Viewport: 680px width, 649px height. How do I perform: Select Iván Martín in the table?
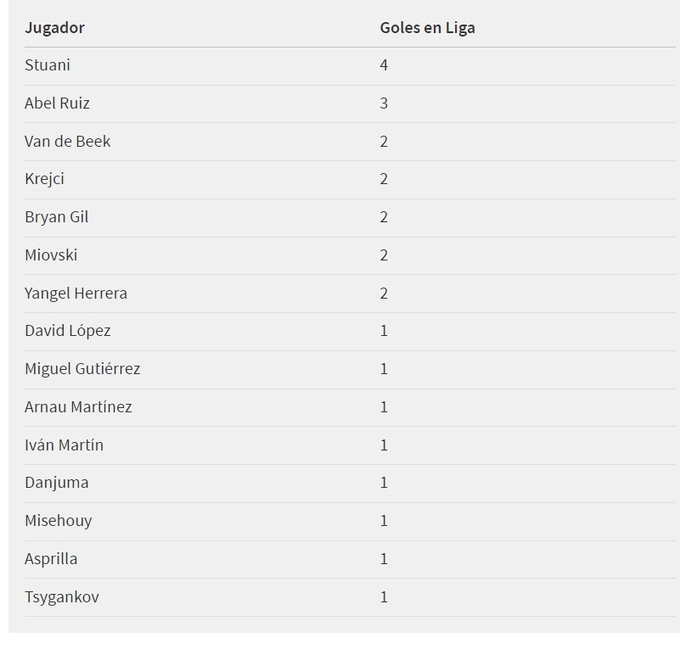click(x=64, y=444)
